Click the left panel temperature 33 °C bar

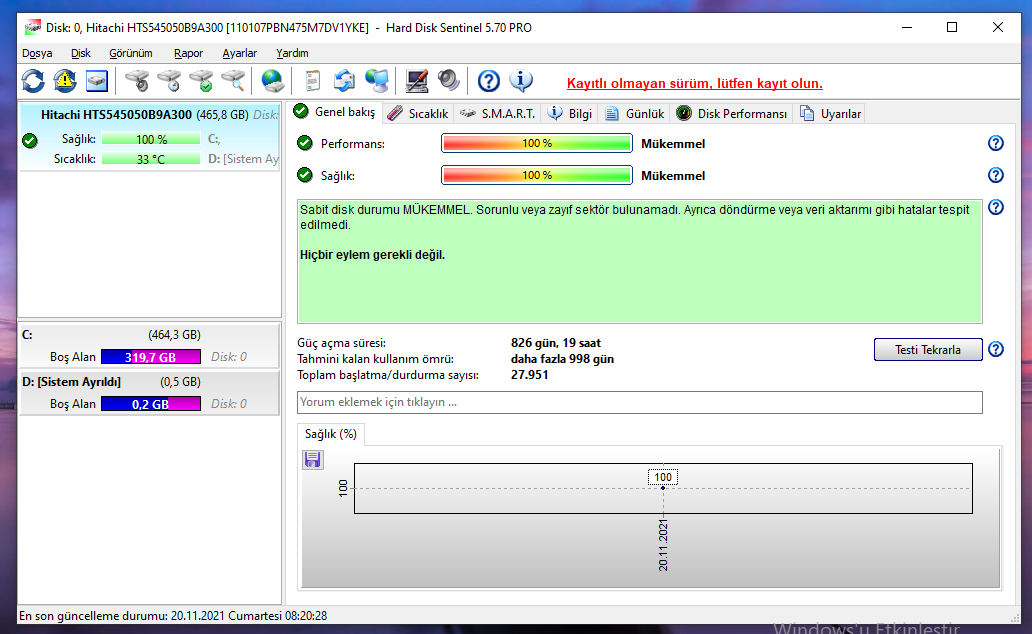151,159
